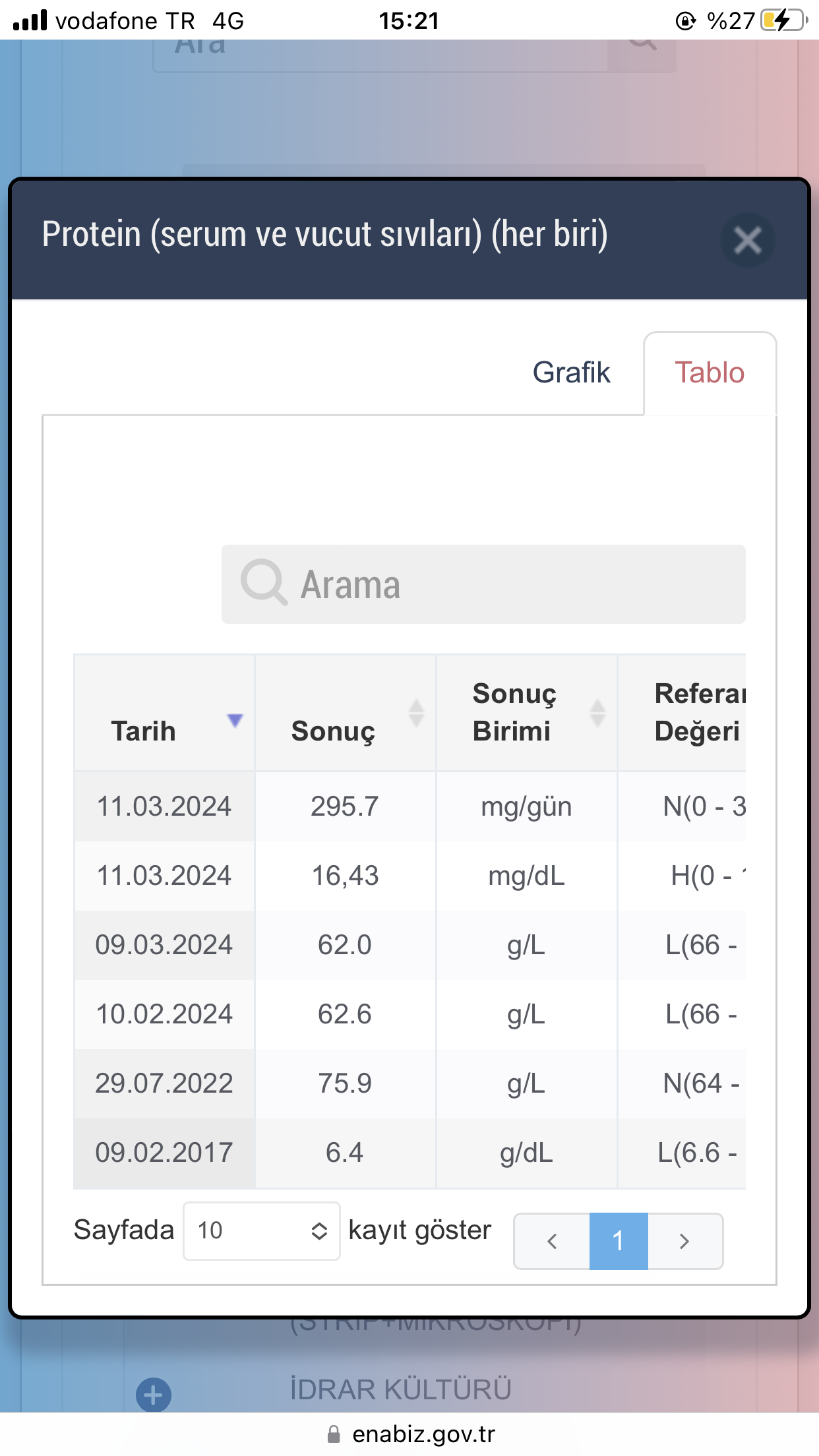819x1456 pixels.
Task: Click the 29.07.2022 date cell
Action: [164, 1083]
